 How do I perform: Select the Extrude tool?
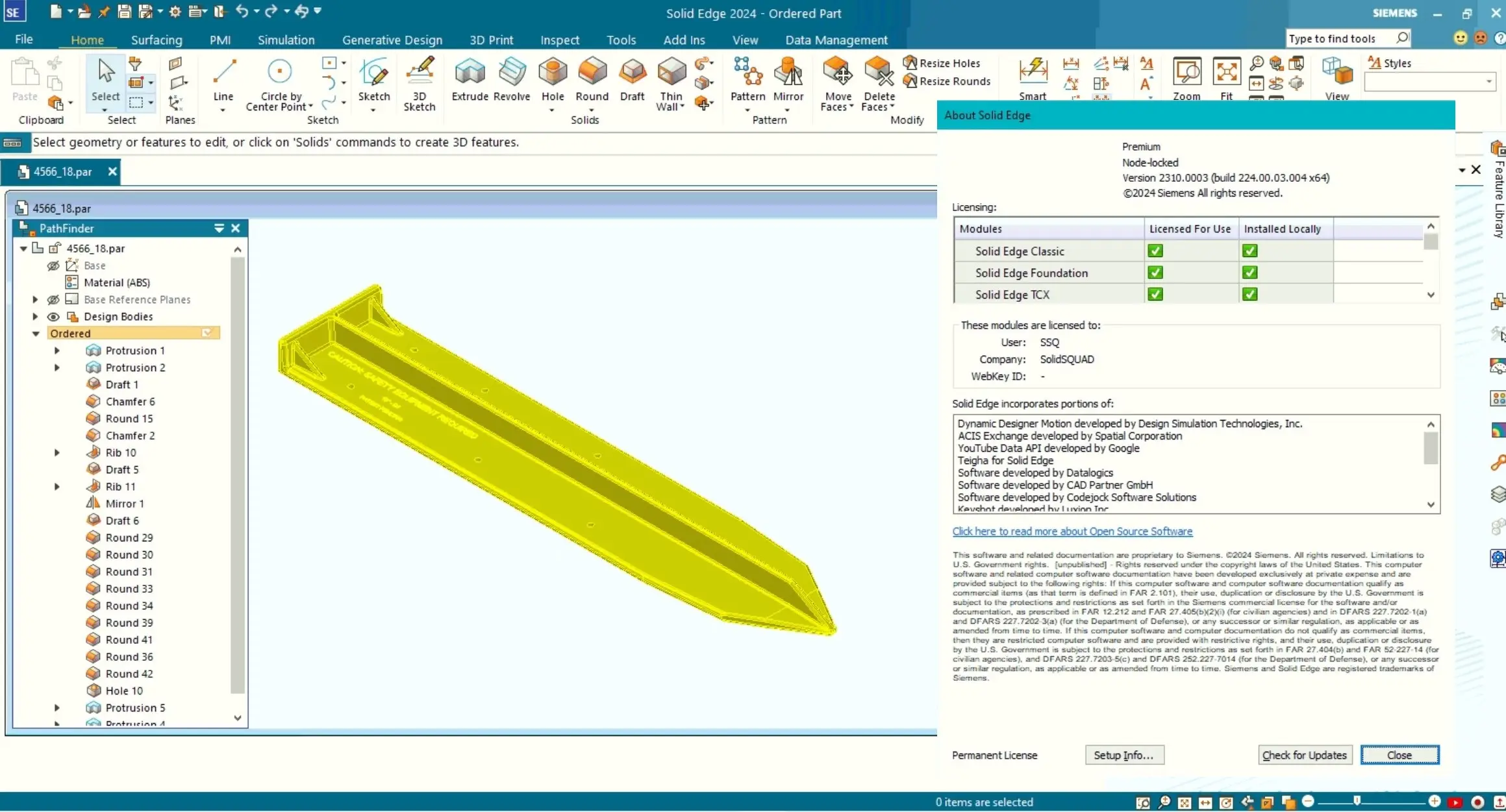pos(470,79)
